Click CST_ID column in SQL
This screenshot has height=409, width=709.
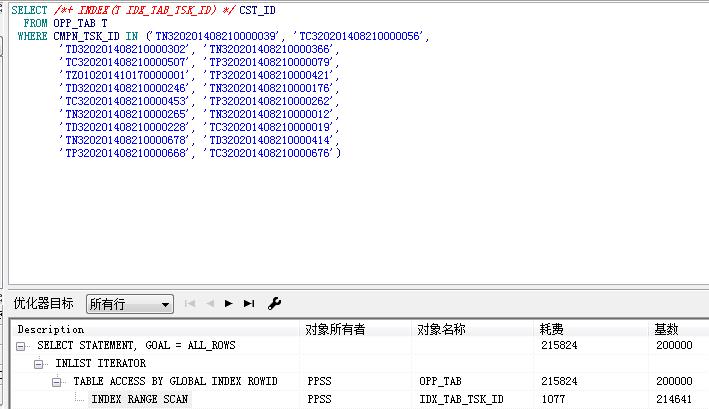coord(257,10)
